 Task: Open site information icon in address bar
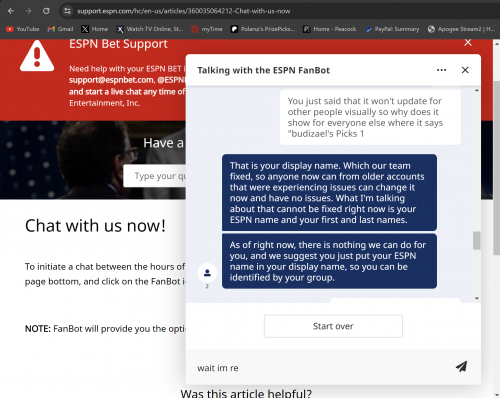pyautogui.click(x=67, y=11)
